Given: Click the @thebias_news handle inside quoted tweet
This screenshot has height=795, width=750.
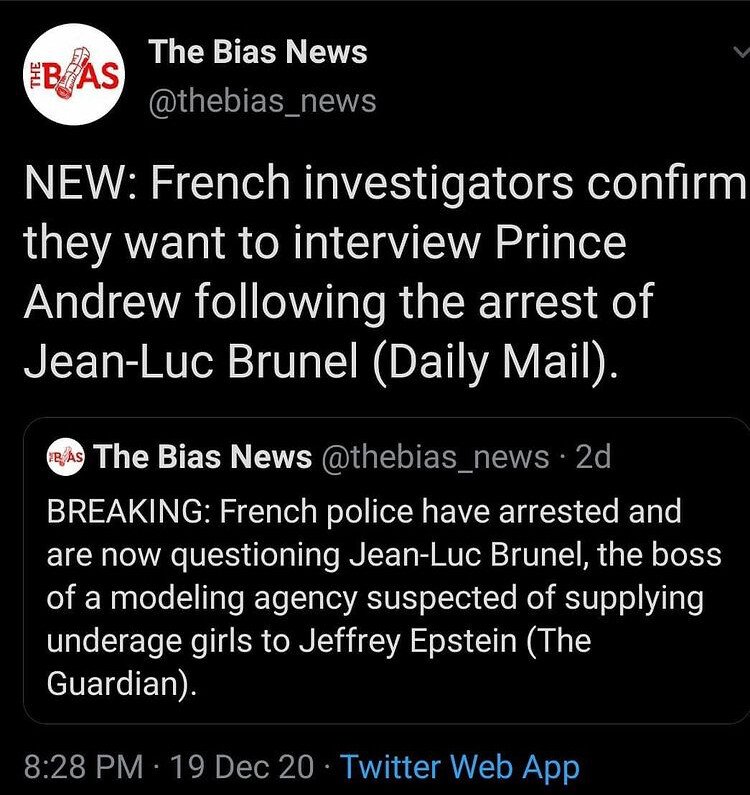Looking at the screenshot, I should 435,458.
